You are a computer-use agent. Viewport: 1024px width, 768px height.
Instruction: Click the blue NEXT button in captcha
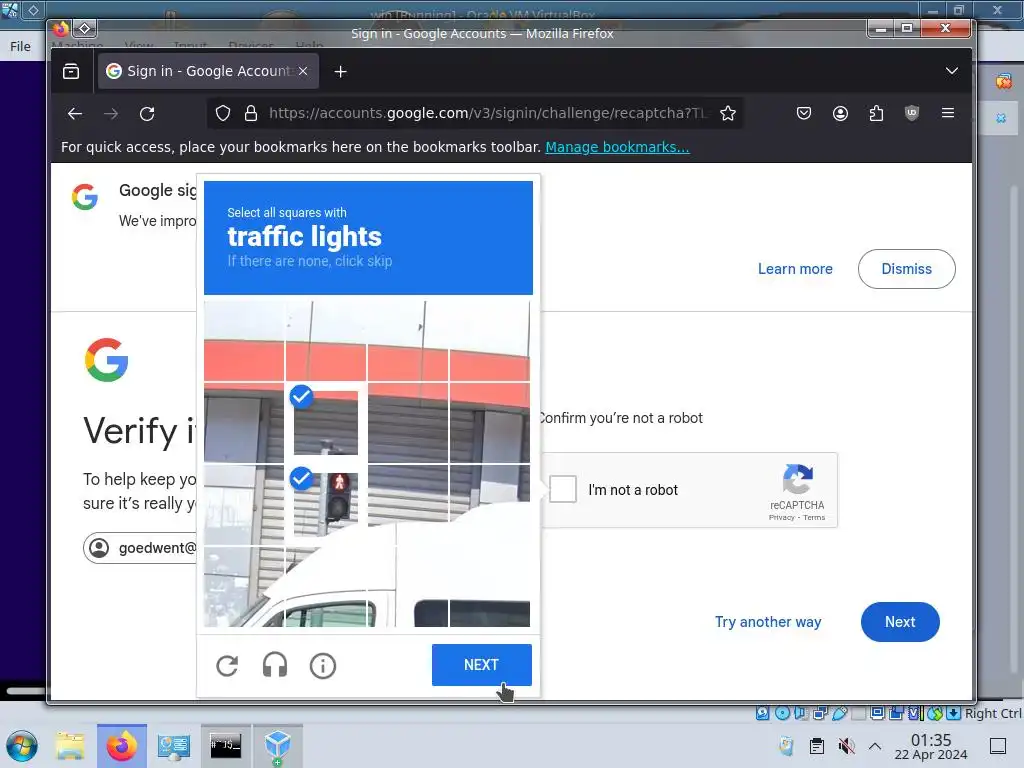[x=481, y=665]
